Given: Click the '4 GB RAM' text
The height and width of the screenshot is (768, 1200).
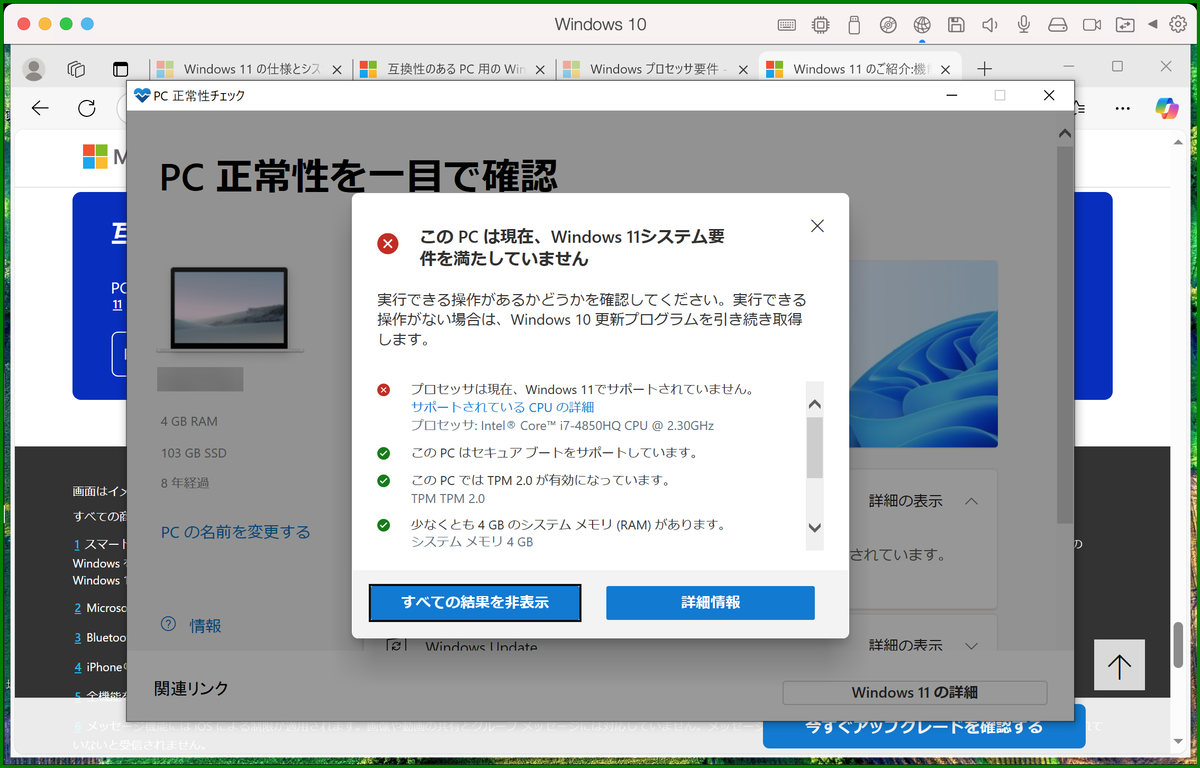Looking at the screenshot, I should pyautogui.click(x=189, y=421).
